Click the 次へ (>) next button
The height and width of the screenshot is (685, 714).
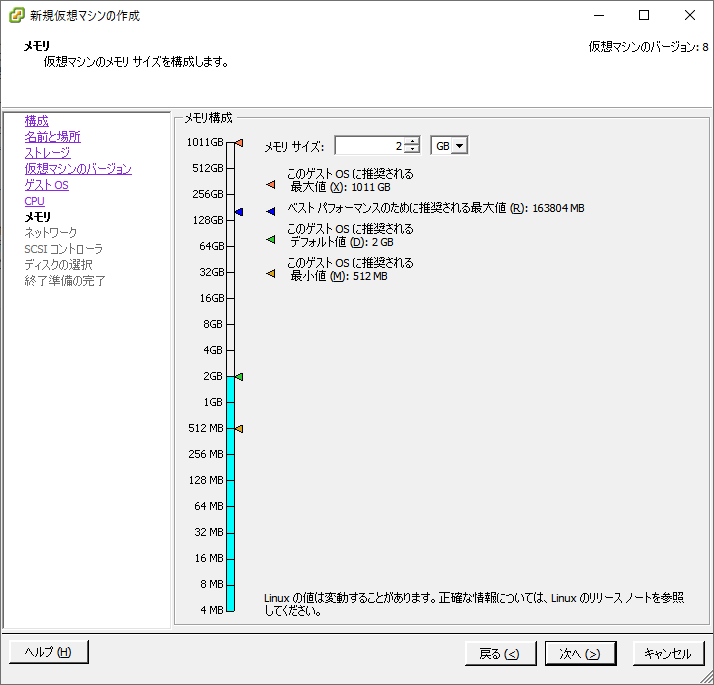580,654
